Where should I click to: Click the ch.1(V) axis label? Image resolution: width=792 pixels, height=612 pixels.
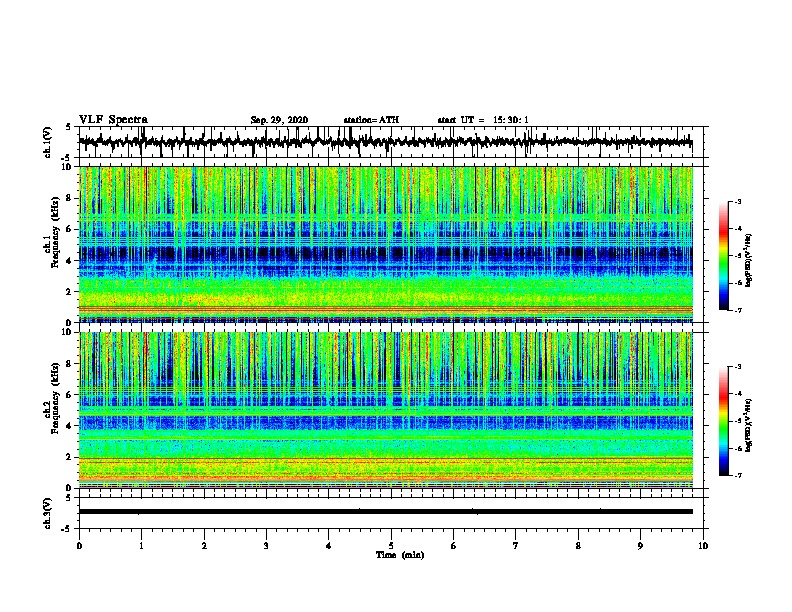click(48, 142)
